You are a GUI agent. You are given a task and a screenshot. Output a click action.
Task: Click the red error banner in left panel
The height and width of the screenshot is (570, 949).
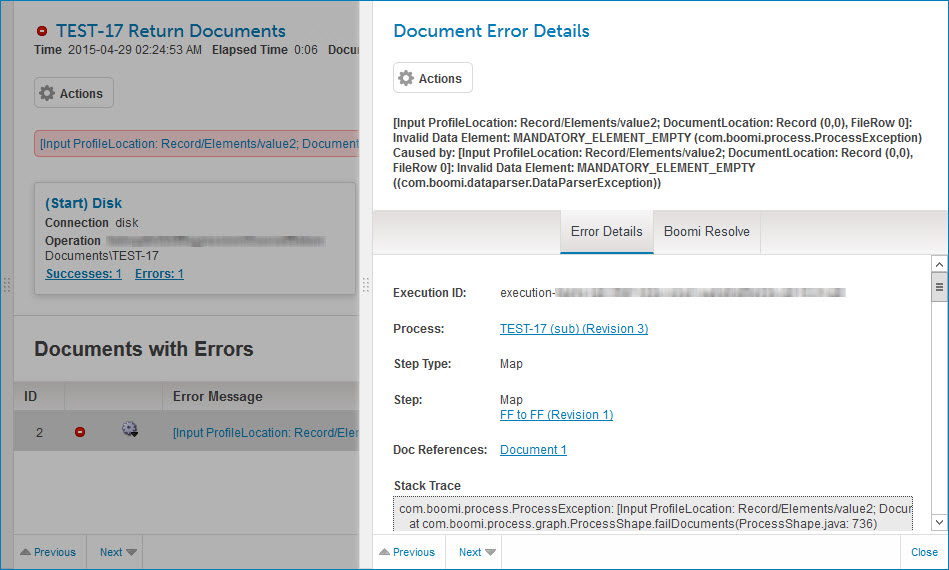197,143
